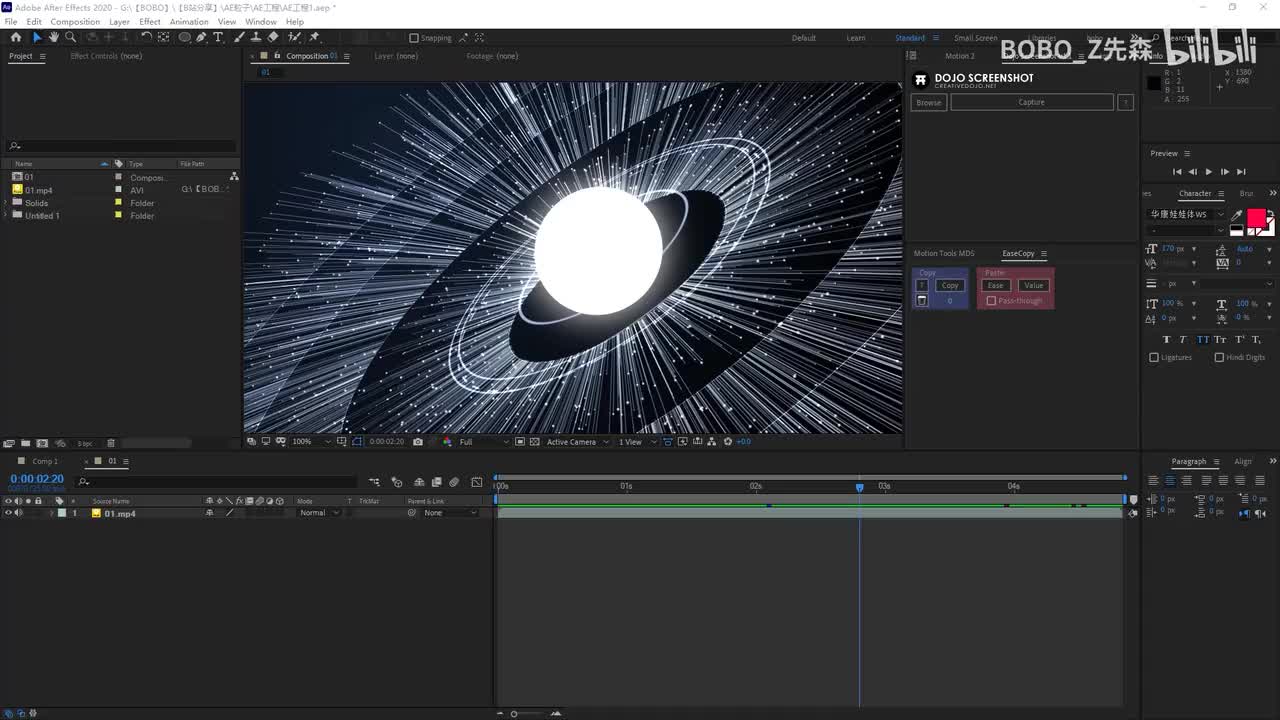The height and width of the screenshot is (720, 1280).
Task: Select the Pen tool
Action: 201,37
